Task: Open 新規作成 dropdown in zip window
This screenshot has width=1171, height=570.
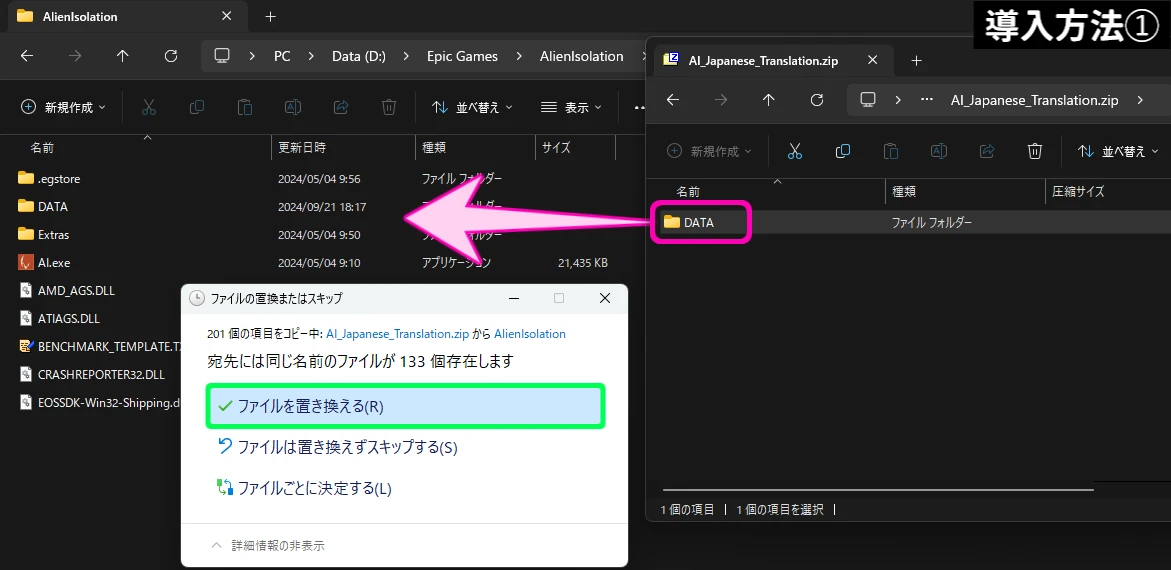Action: [x=709, y=151]
